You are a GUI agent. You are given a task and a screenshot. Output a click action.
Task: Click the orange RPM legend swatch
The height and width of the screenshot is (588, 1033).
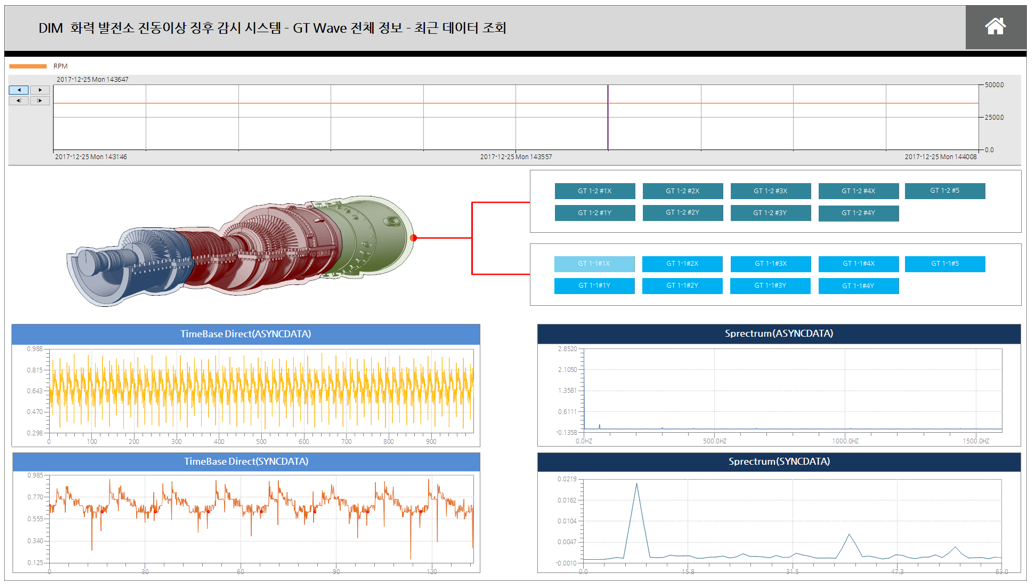point(28,66)
